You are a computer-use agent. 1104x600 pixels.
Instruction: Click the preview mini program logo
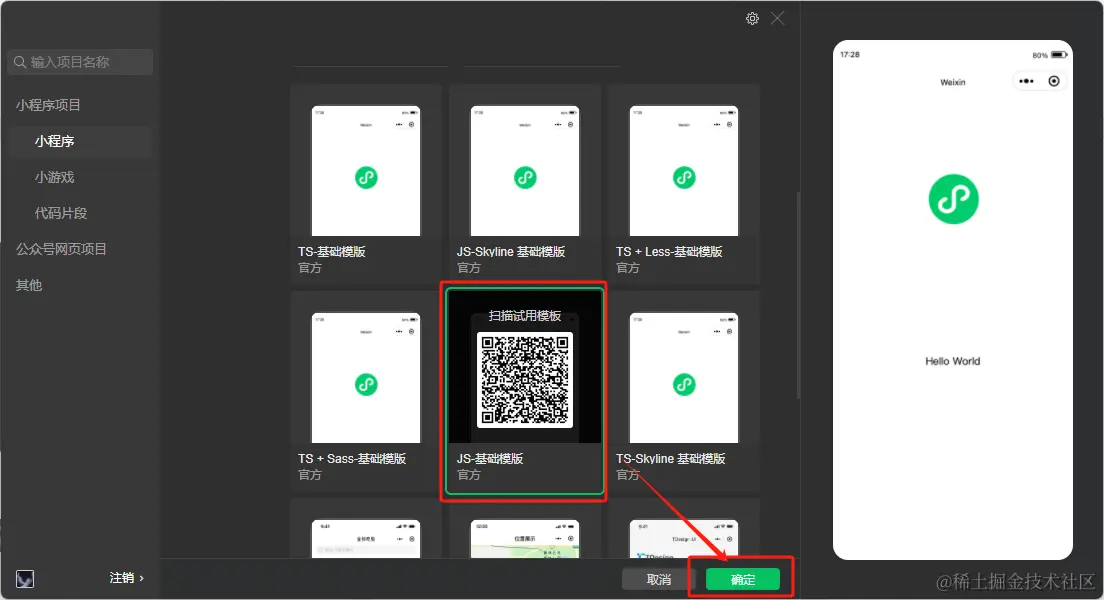[x=953, y=199]
